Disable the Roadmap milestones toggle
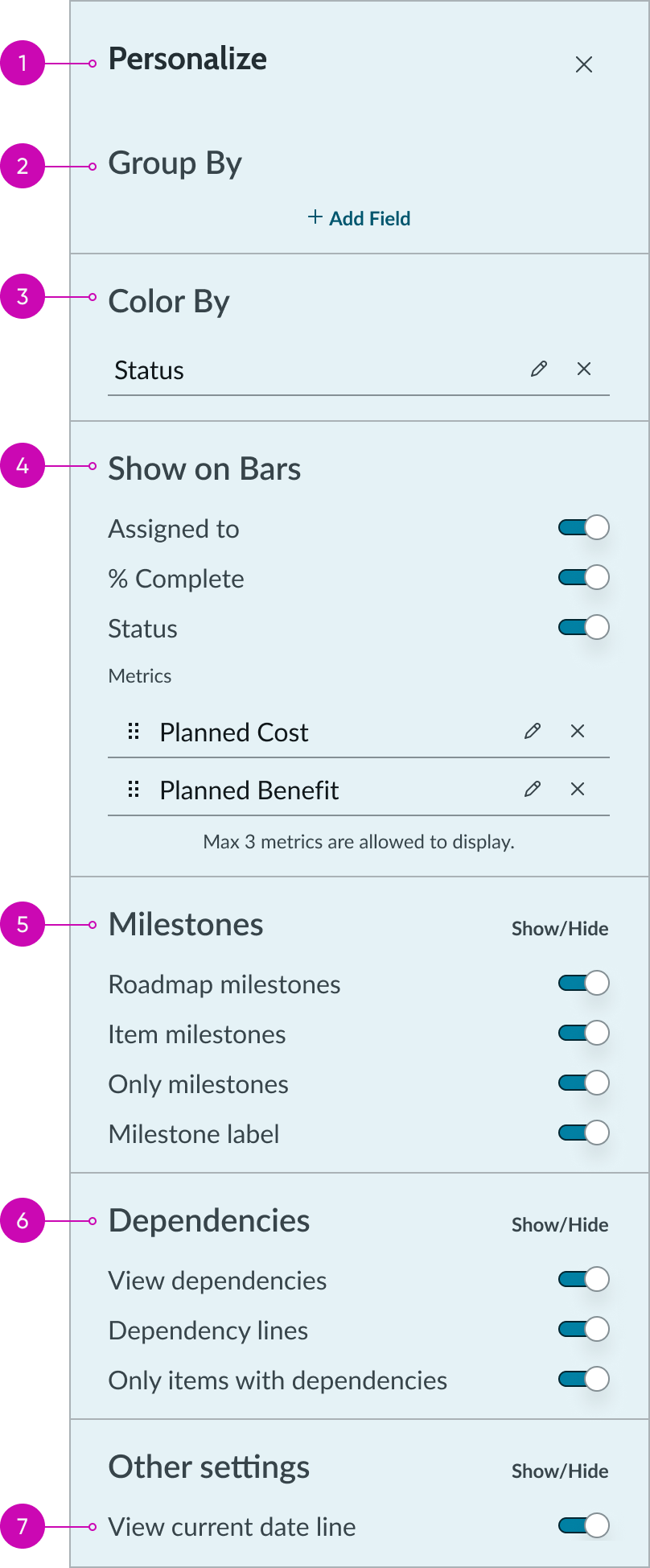The image size is (650, 1568). (x=582, y=982)
